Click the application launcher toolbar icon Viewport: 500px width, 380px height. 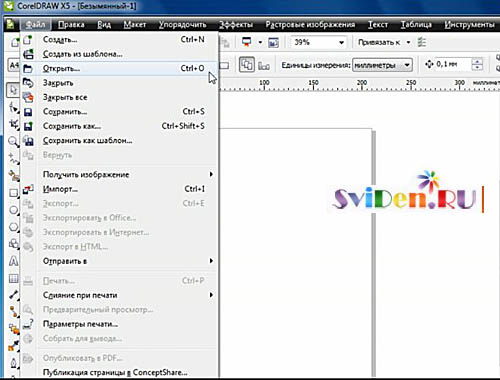click(x=246, y=42)
